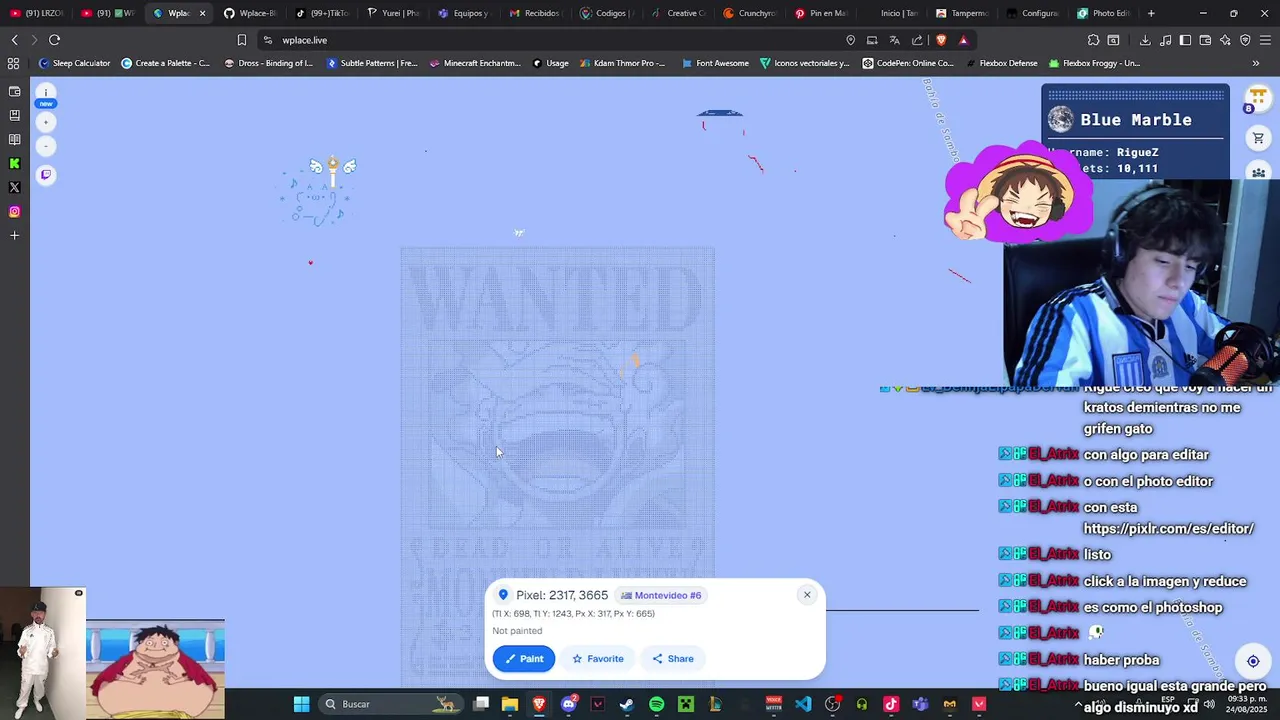The height and width of the screenshot is (720, 1280).
Task: Open File Explorer from the taskbar
Action: (510, 704)
